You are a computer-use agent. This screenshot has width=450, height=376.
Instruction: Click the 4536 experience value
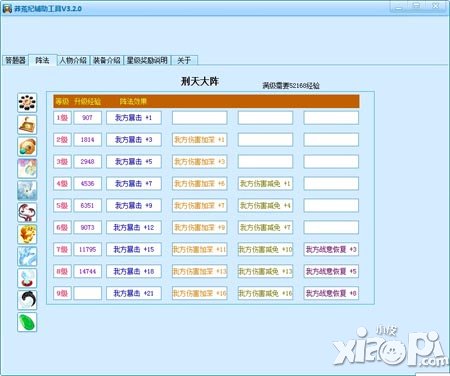point(87,184)
